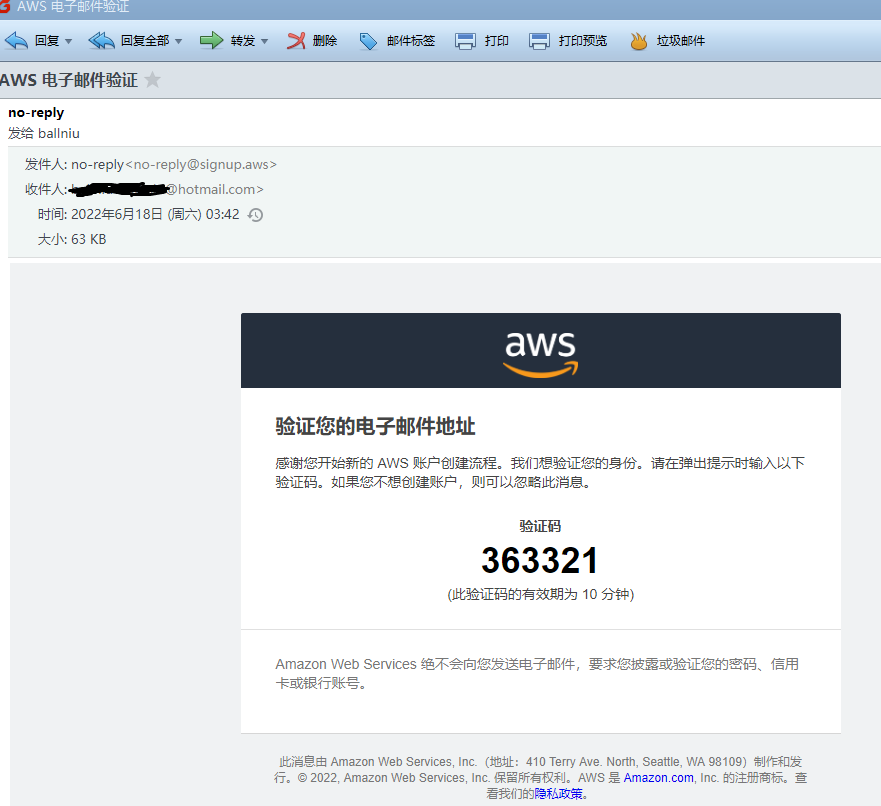
Task: Click sender name no-reply in header
Action: [x=36, y=113]
